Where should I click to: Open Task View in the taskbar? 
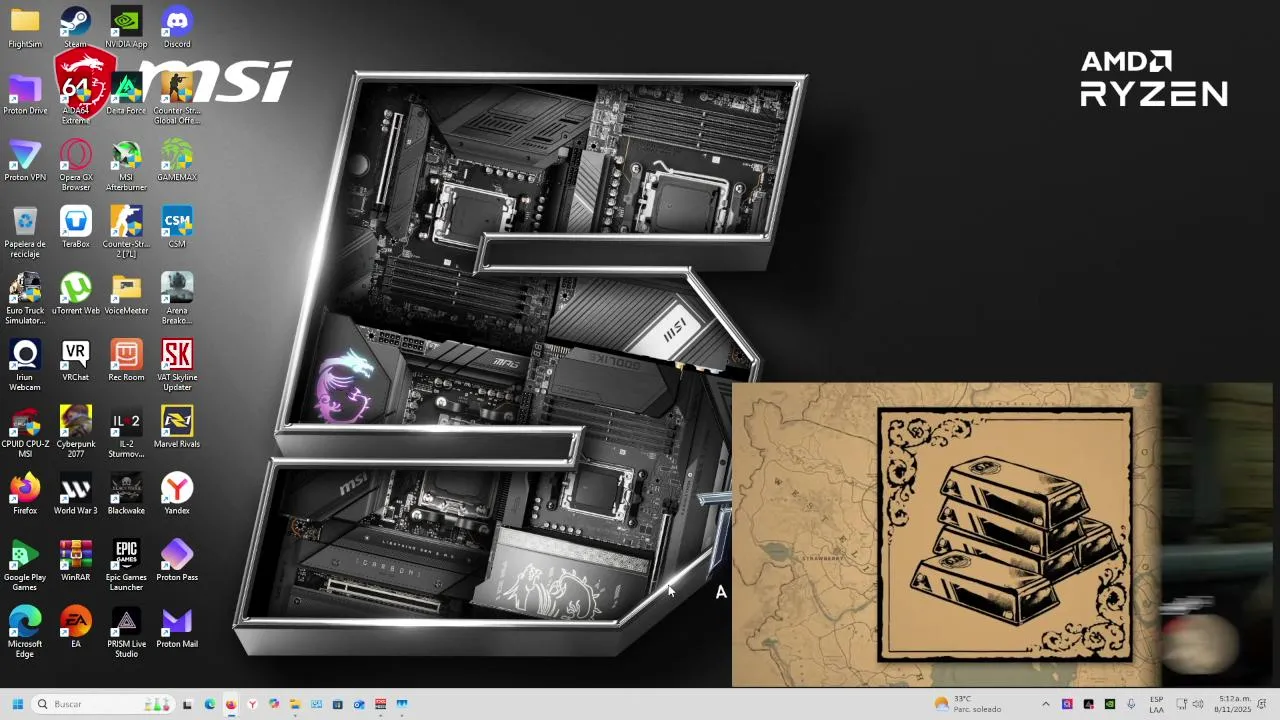(x=187, y=704)
